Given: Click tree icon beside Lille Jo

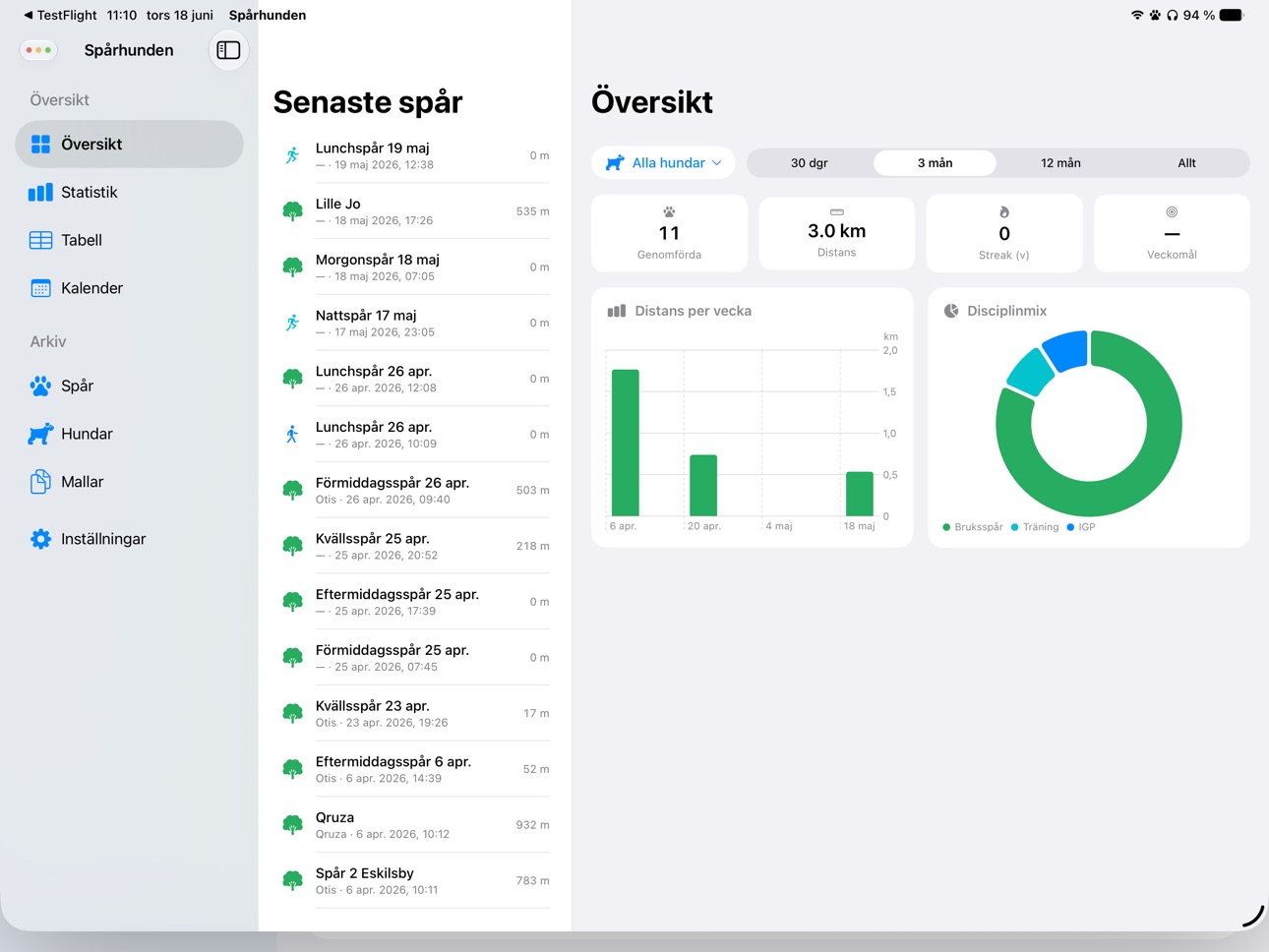Looking at the screenshot, I should point(292,211).
